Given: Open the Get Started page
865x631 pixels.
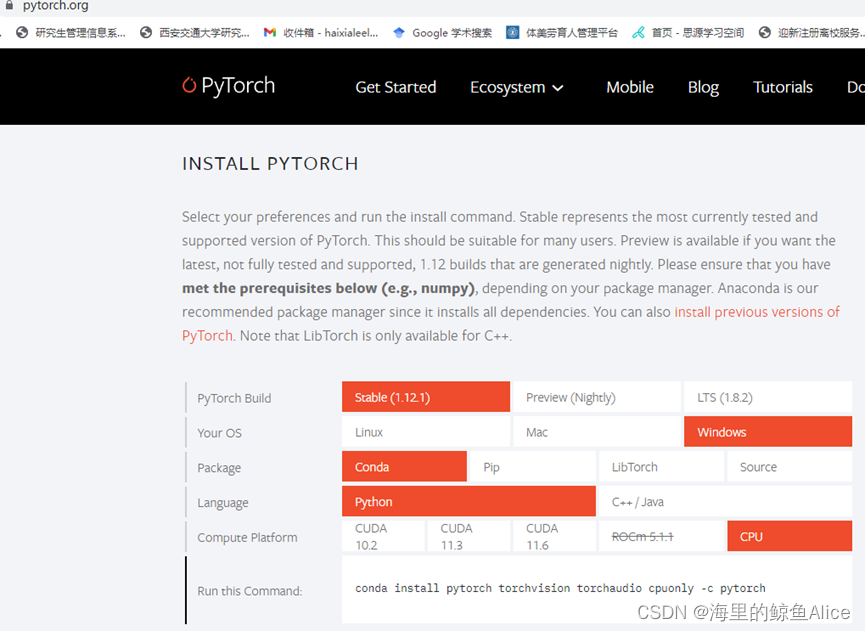Looking at the screenshot, I should (396, 87).
